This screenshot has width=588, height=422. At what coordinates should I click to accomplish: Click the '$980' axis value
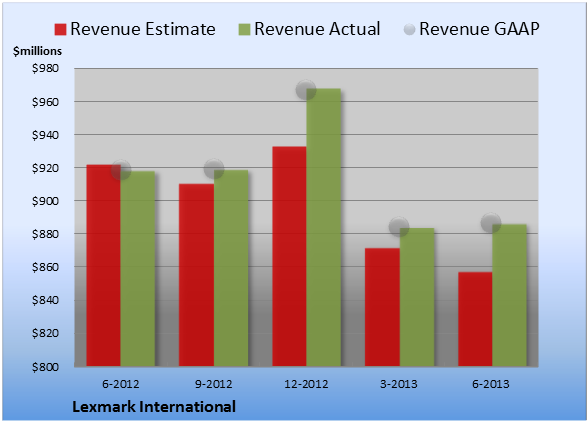(x=45, y=68)
